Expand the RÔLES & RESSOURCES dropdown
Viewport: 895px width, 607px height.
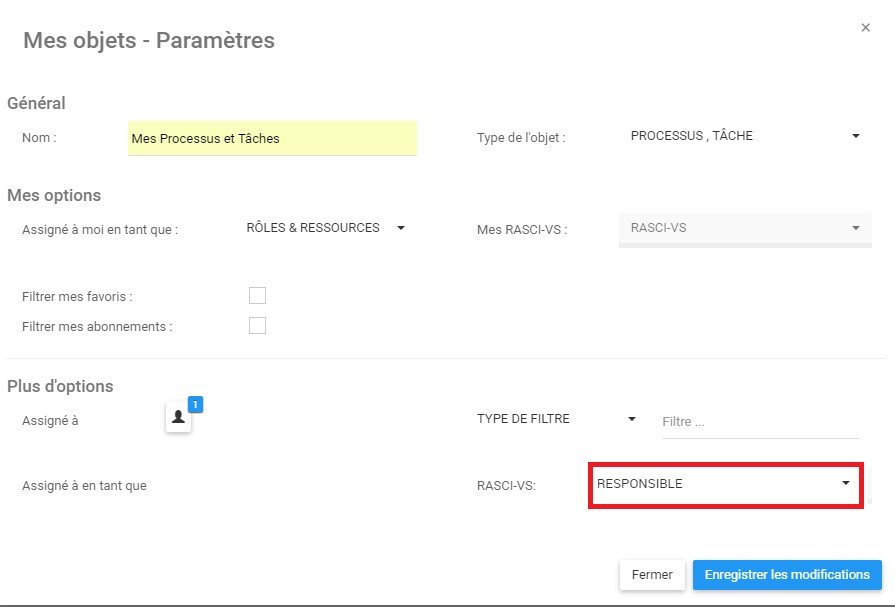tap(325, 228)
